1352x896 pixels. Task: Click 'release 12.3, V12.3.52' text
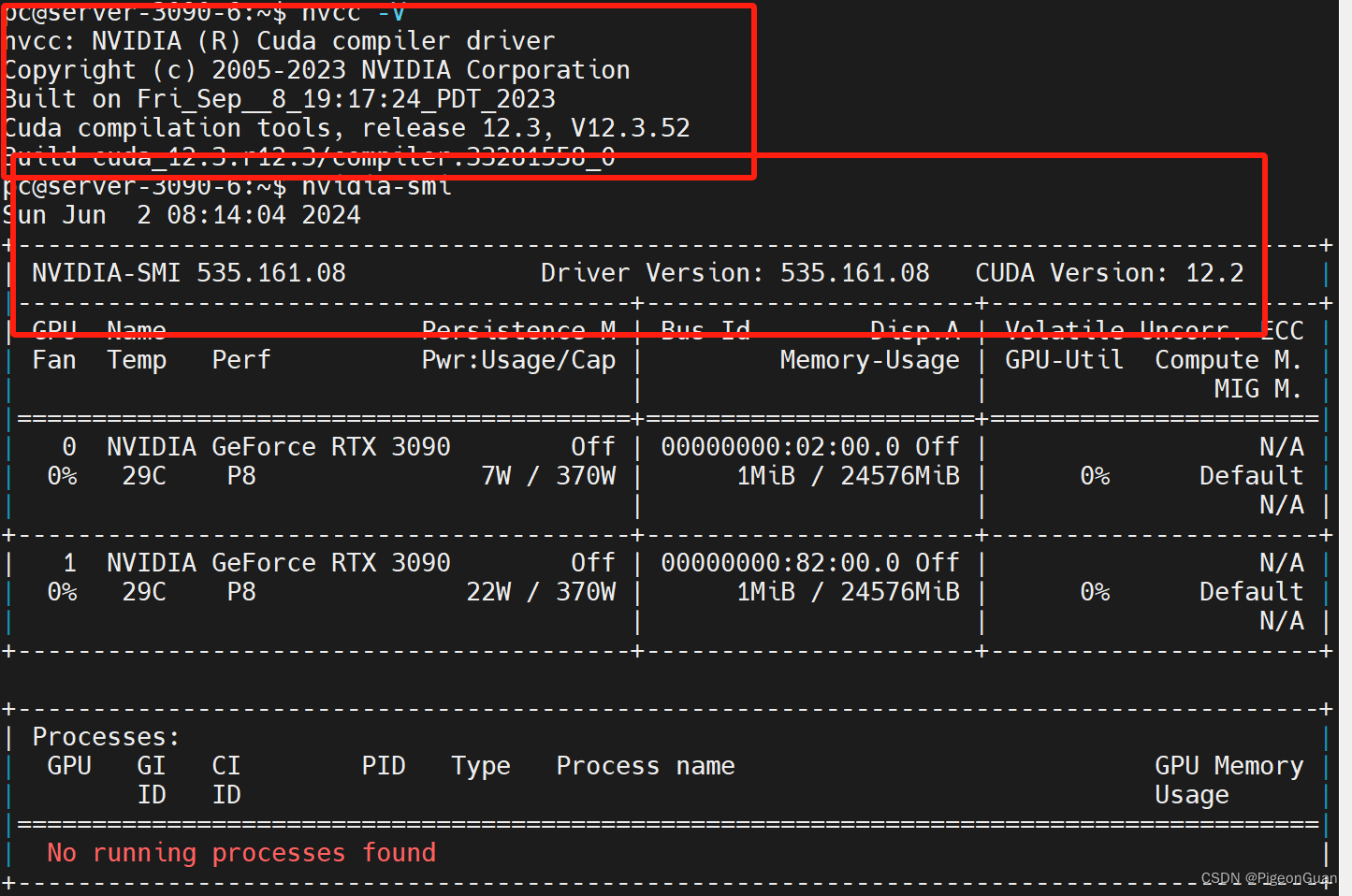coord(527,128)
